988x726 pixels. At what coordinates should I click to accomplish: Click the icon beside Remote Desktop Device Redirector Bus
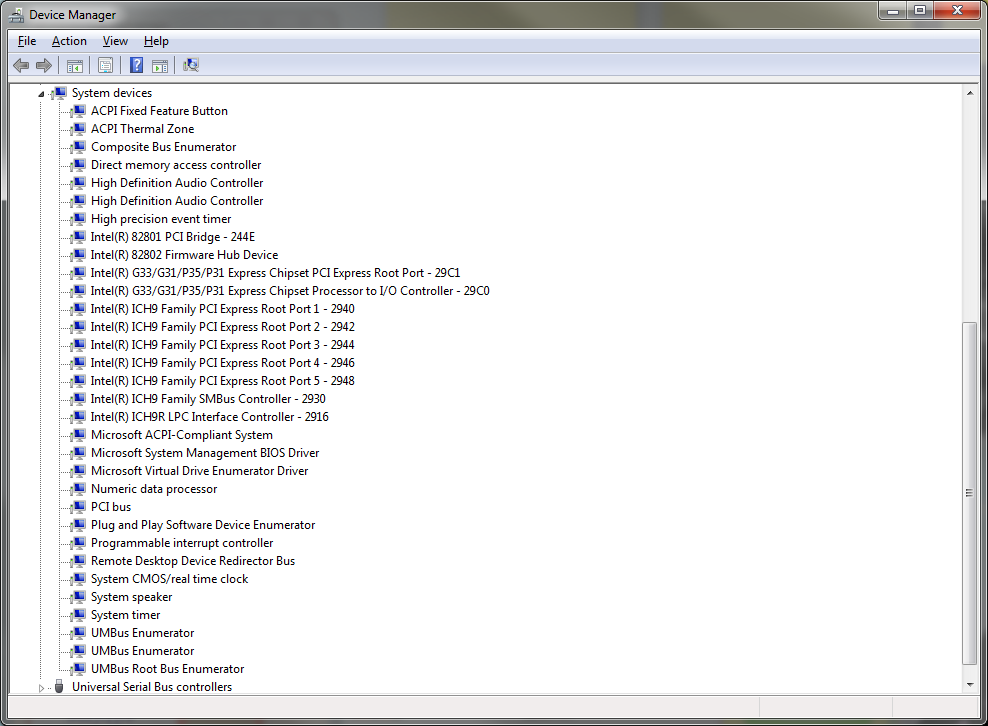point(79,561)
